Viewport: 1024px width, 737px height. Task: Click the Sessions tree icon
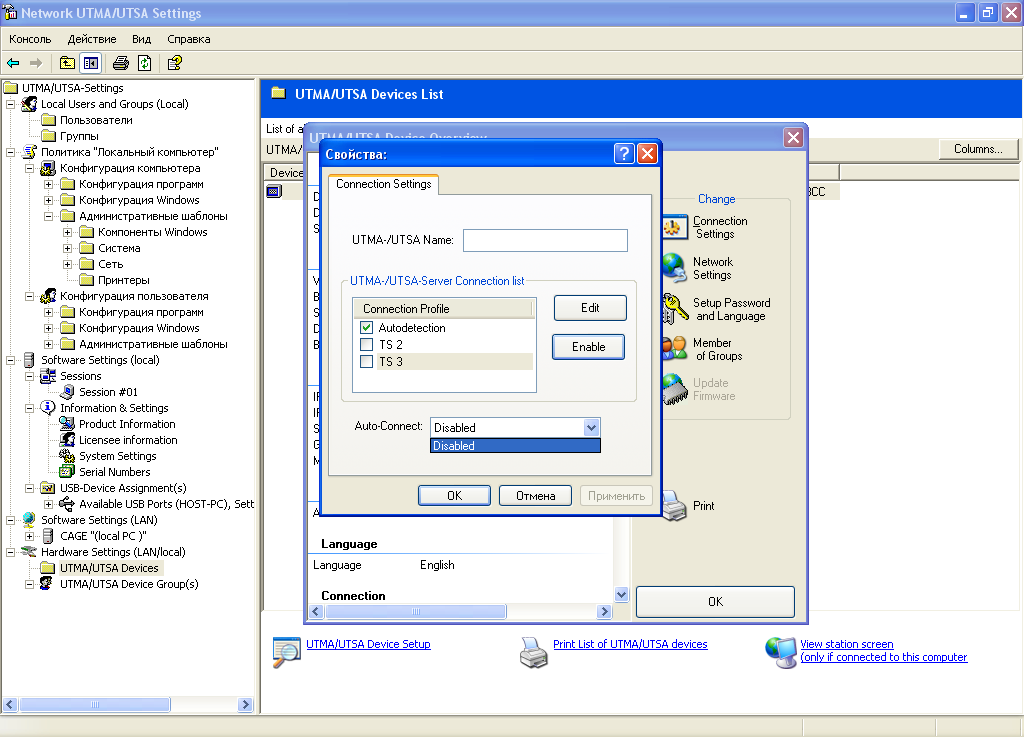pyautogui.click(x=48, y=376)
